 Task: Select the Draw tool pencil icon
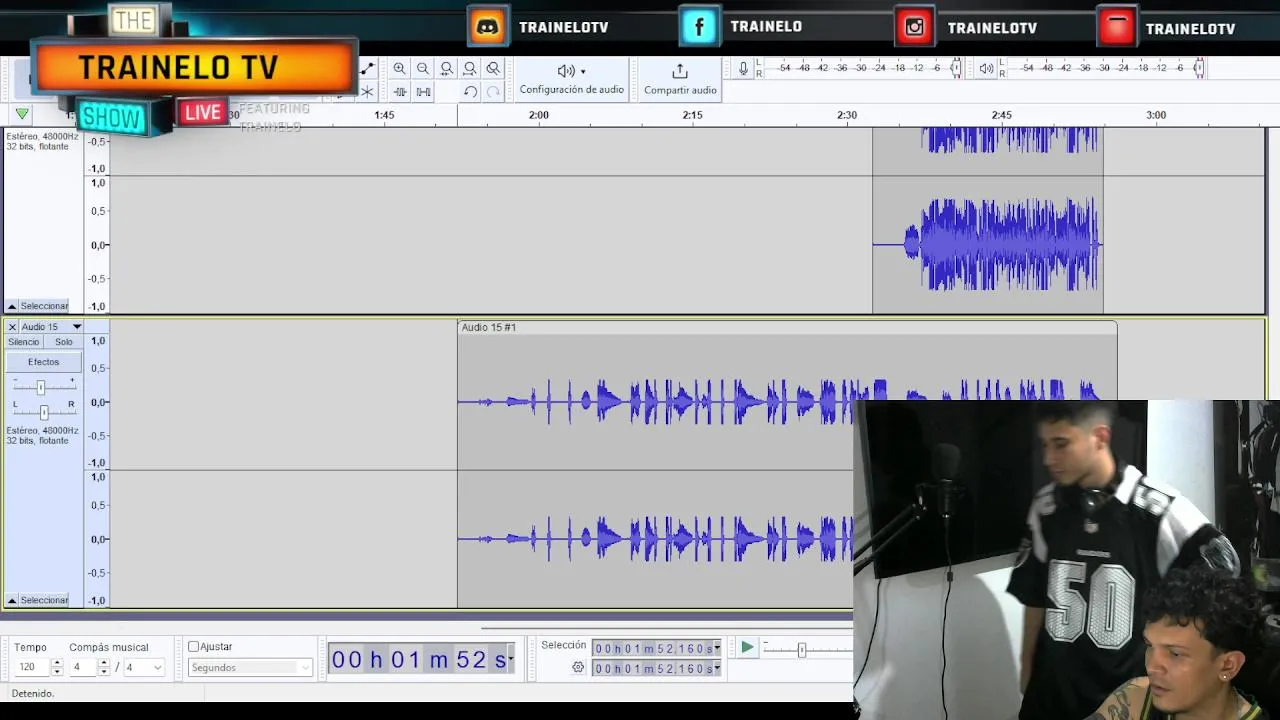click(367, 68)
